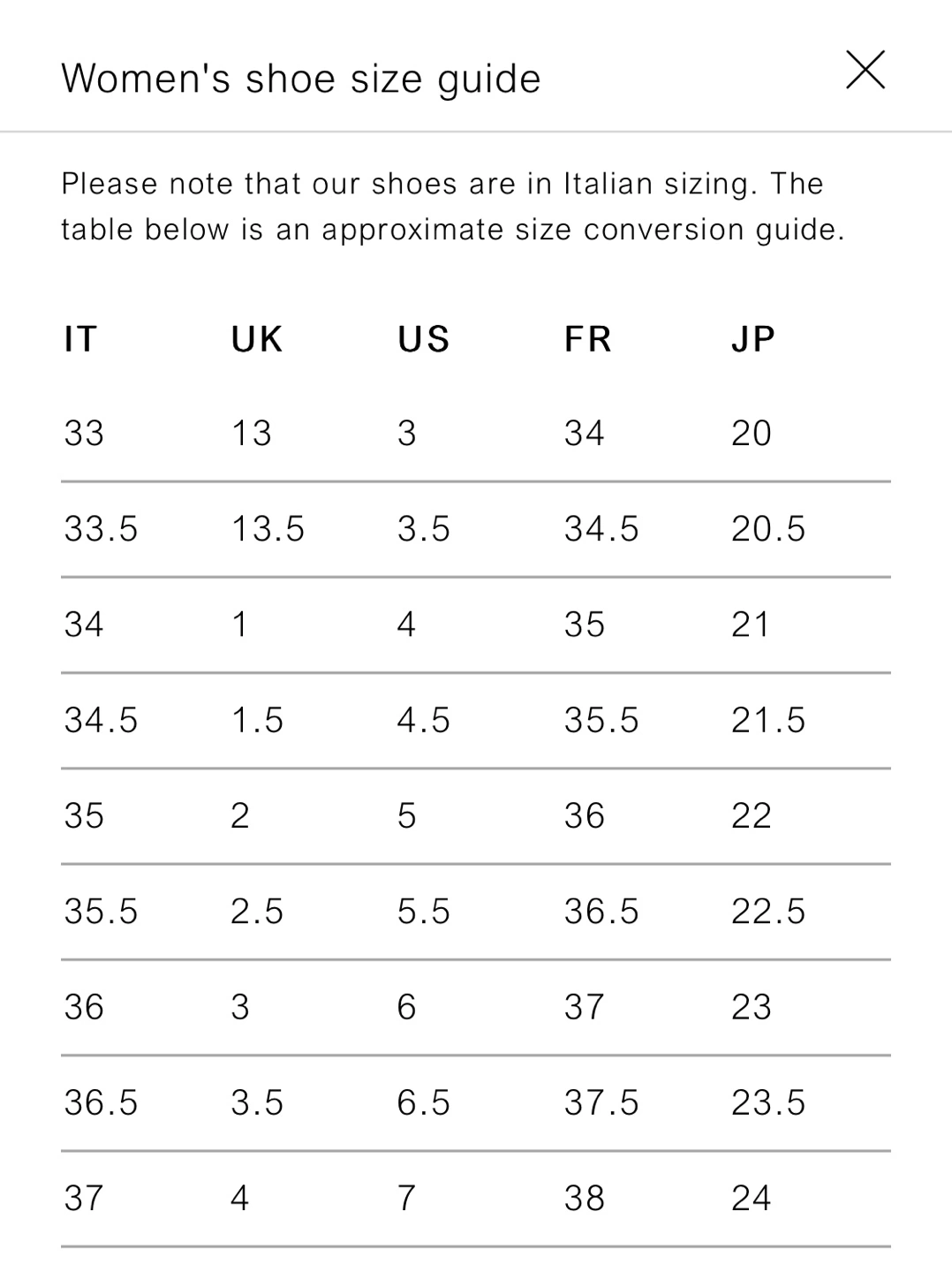Click the 'Women's shoe size guide' title
This screenshot has width=952, height=1272.
(300, 79)
